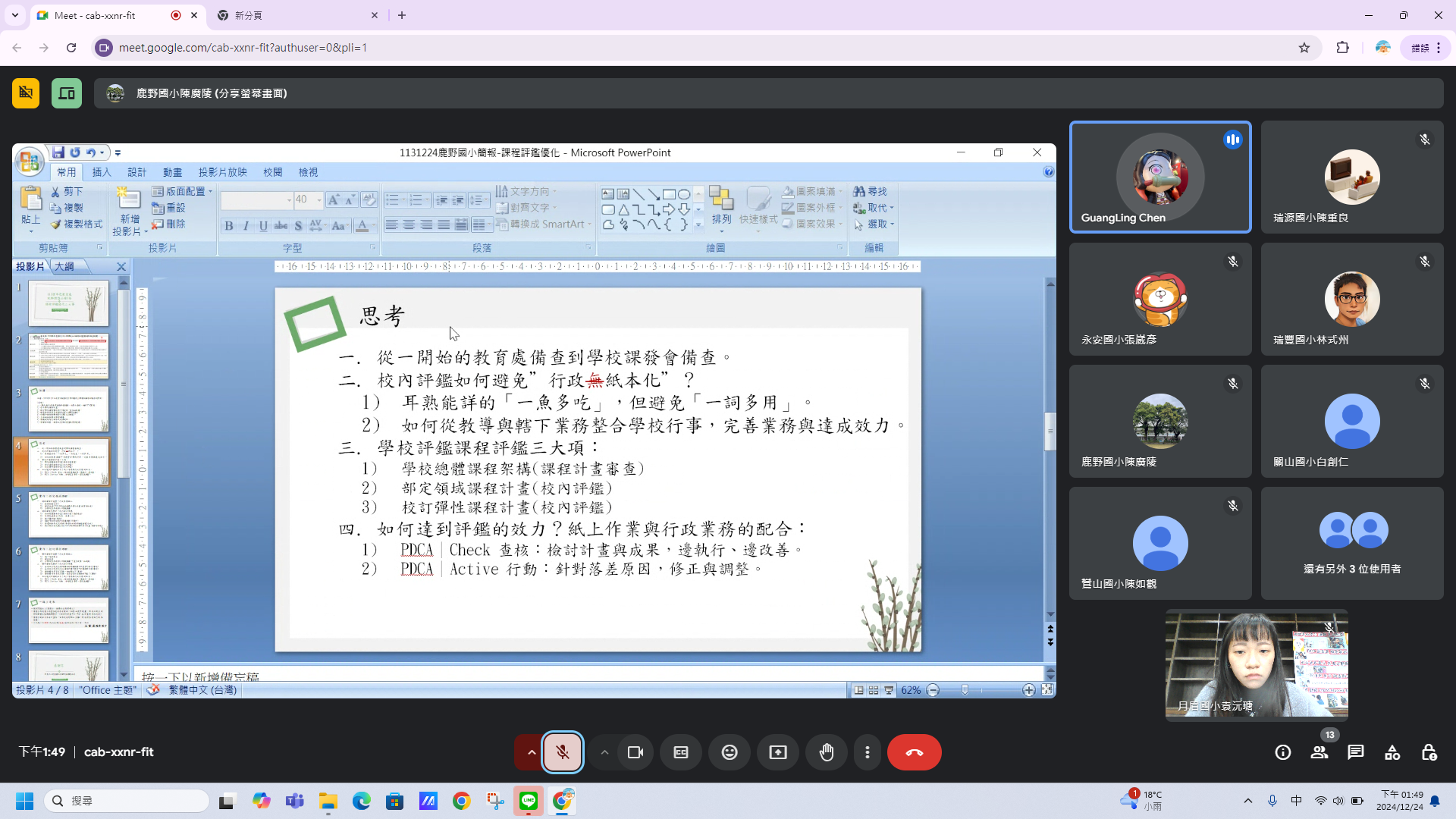Toggle italic in shared PowerPoint ribbon
The image size is (1456, 819).
click(246, 225)
